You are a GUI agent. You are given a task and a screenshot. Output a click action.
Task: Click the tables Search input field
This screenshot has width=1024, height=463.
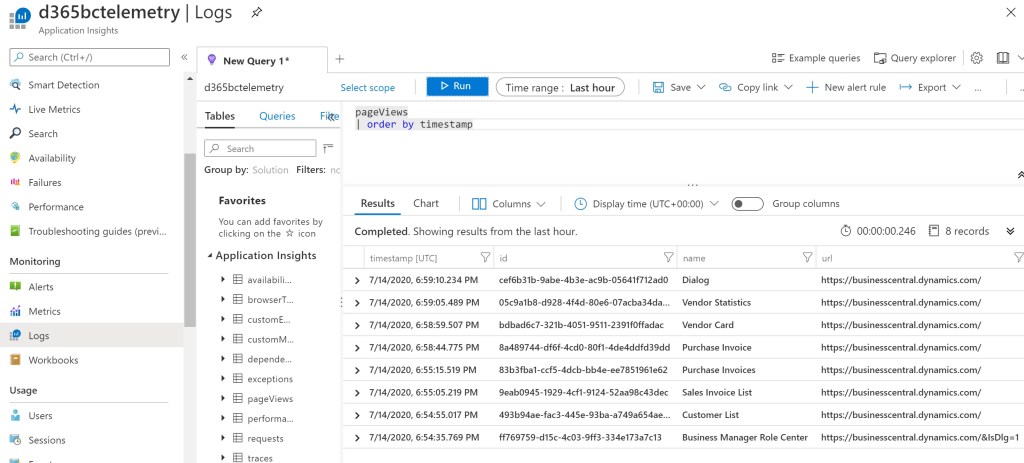260,148
